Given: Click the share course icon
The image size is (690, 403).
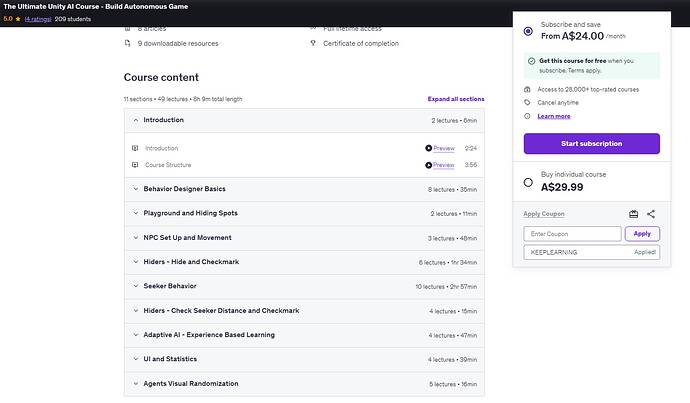Looking at the screenshot, I should point(651,214).
